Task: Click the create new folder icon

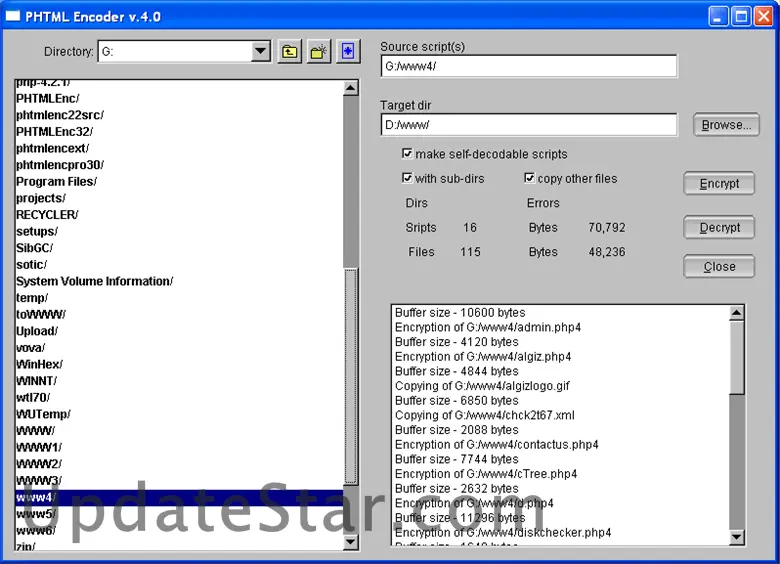Action: 319,52
